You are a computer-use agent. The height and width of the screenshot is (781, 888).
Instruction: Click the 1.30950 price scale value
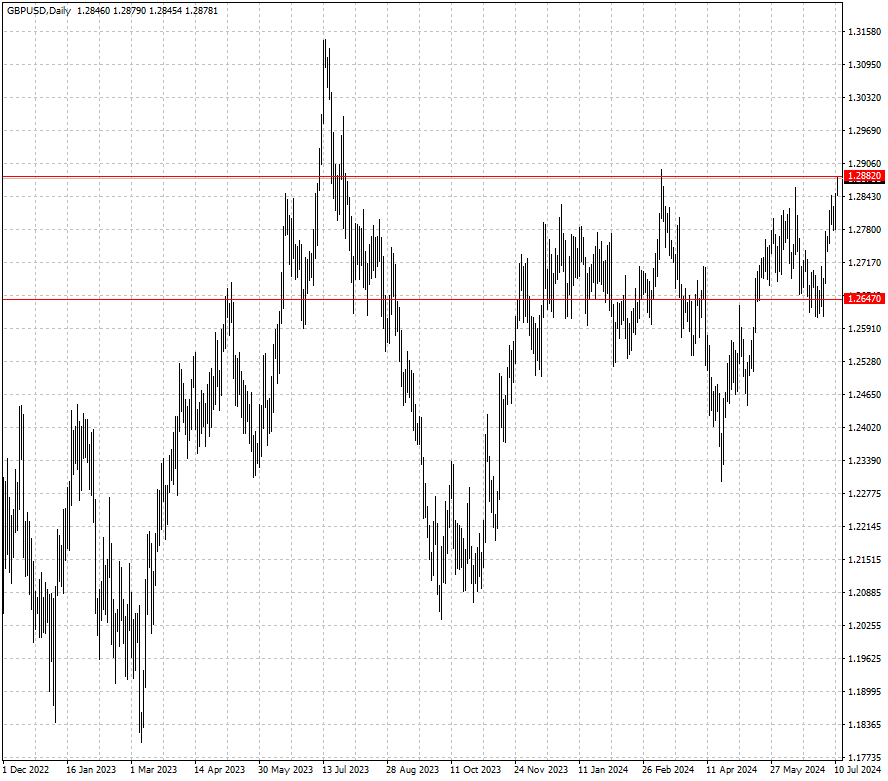click(864, 65)
